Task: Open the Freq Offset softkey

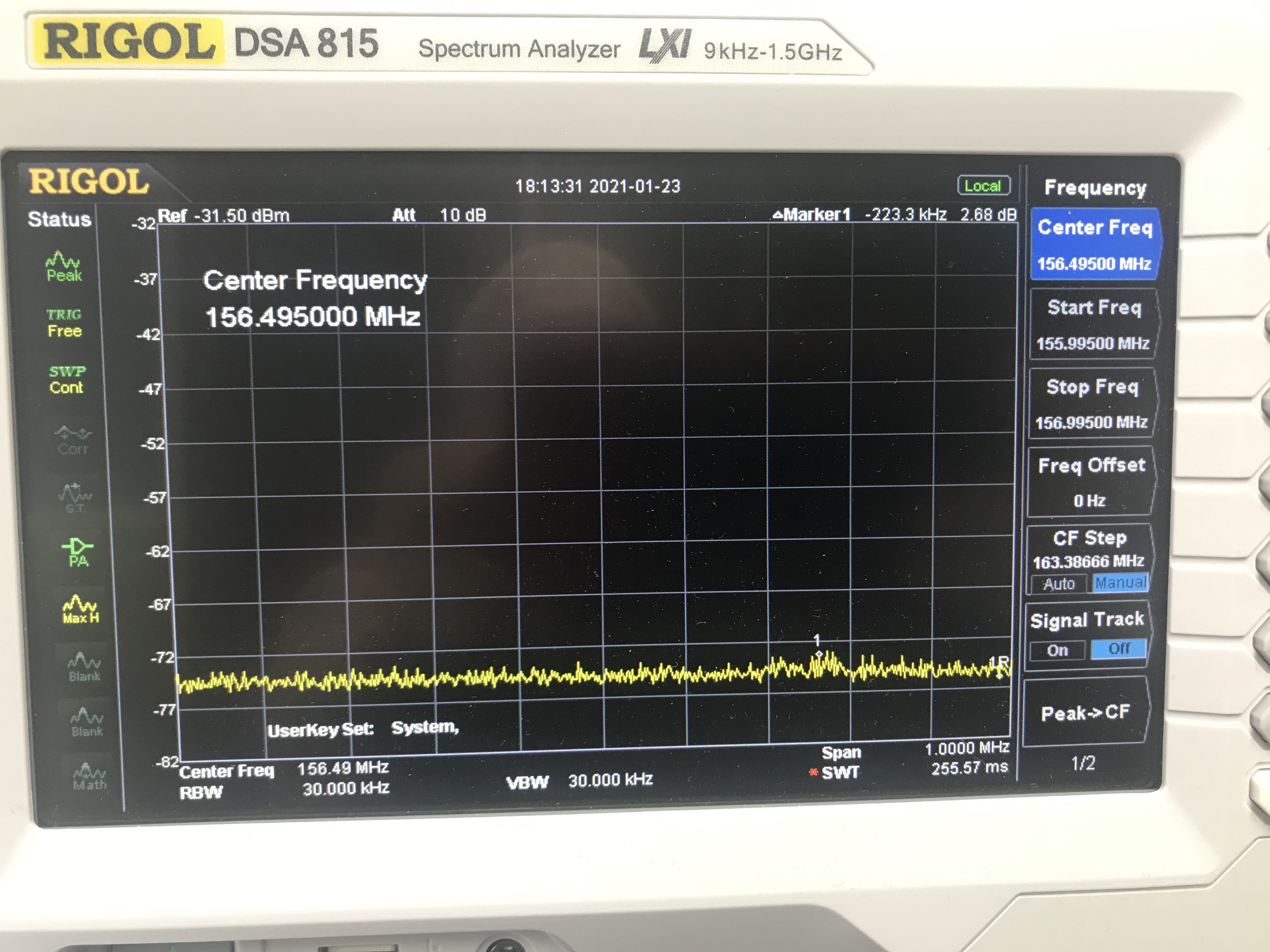Action: tap(1091, 481)
